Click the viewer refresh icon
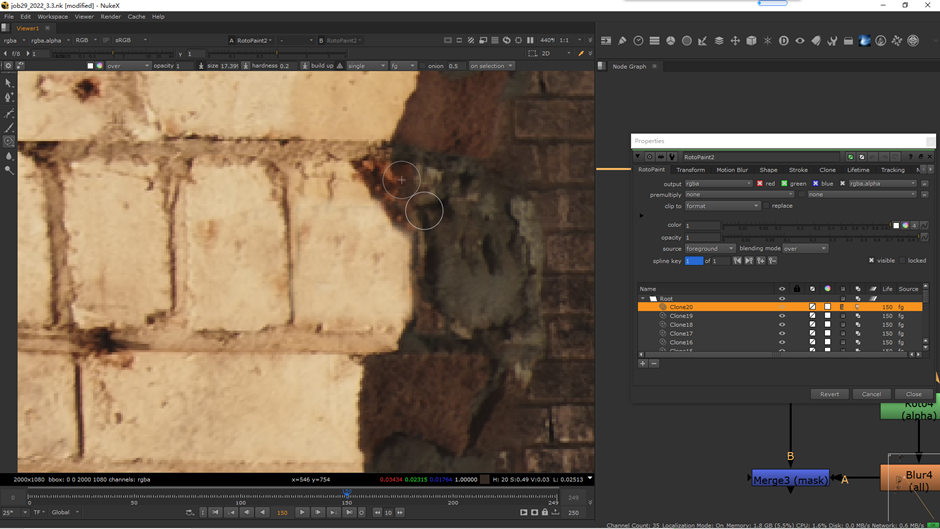The image size is (940, 529). click(x=507, y=40)
